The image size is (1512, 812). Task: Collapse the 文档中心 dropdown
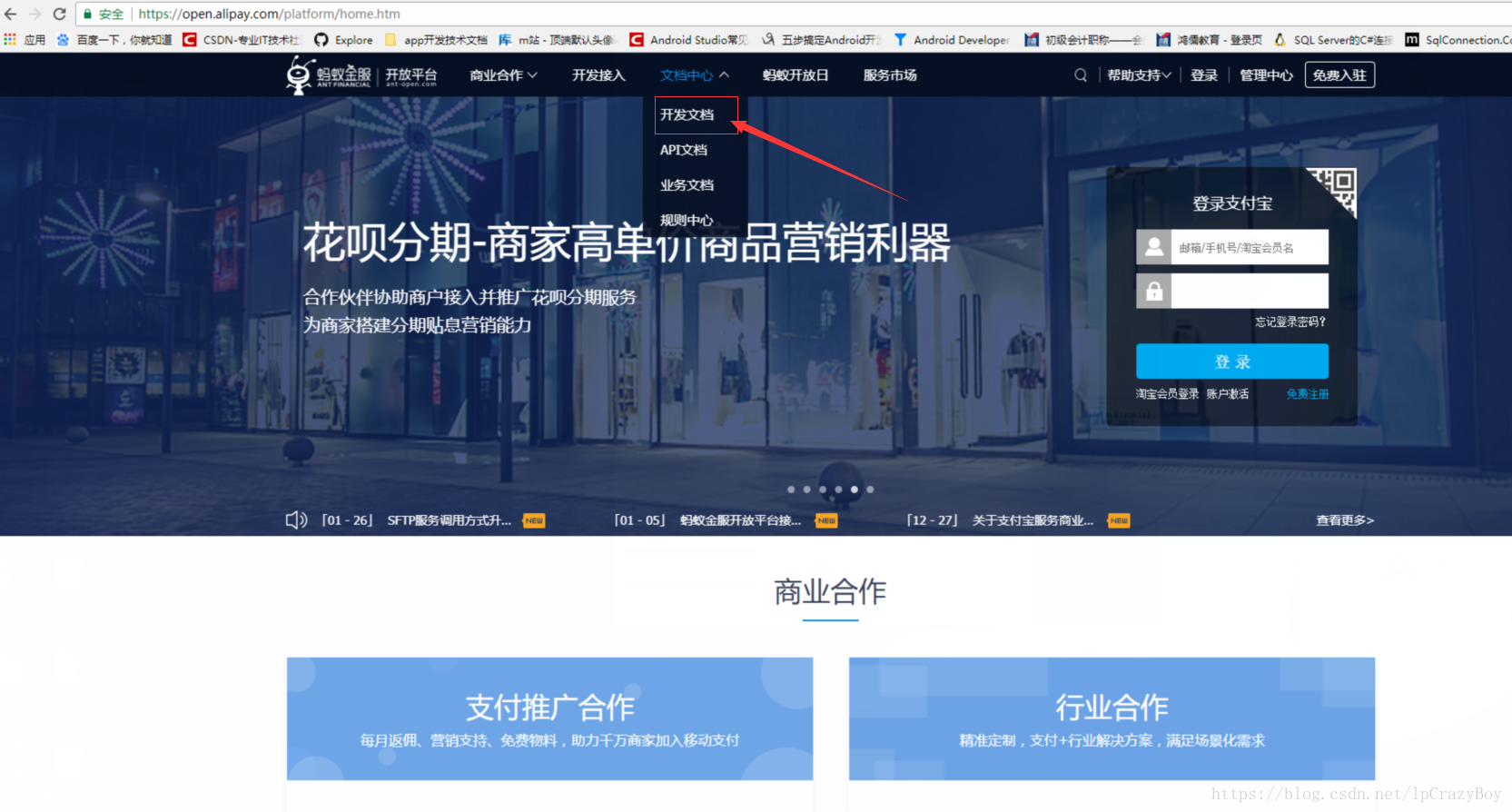(695, 75)
